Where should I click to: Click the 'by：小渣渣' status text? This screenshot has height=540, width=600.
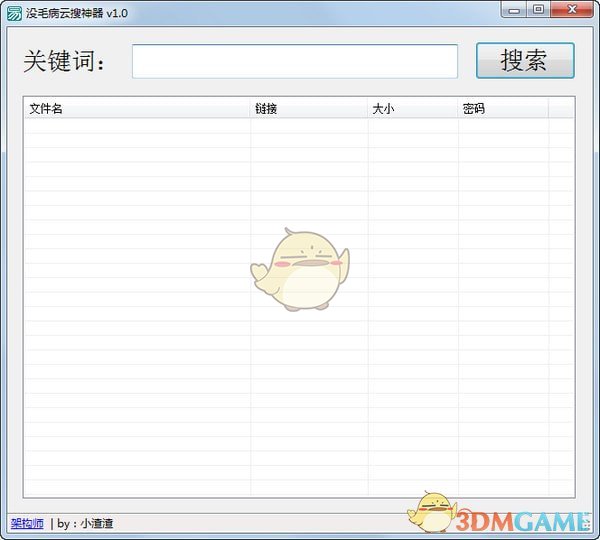tap(85, 523)
